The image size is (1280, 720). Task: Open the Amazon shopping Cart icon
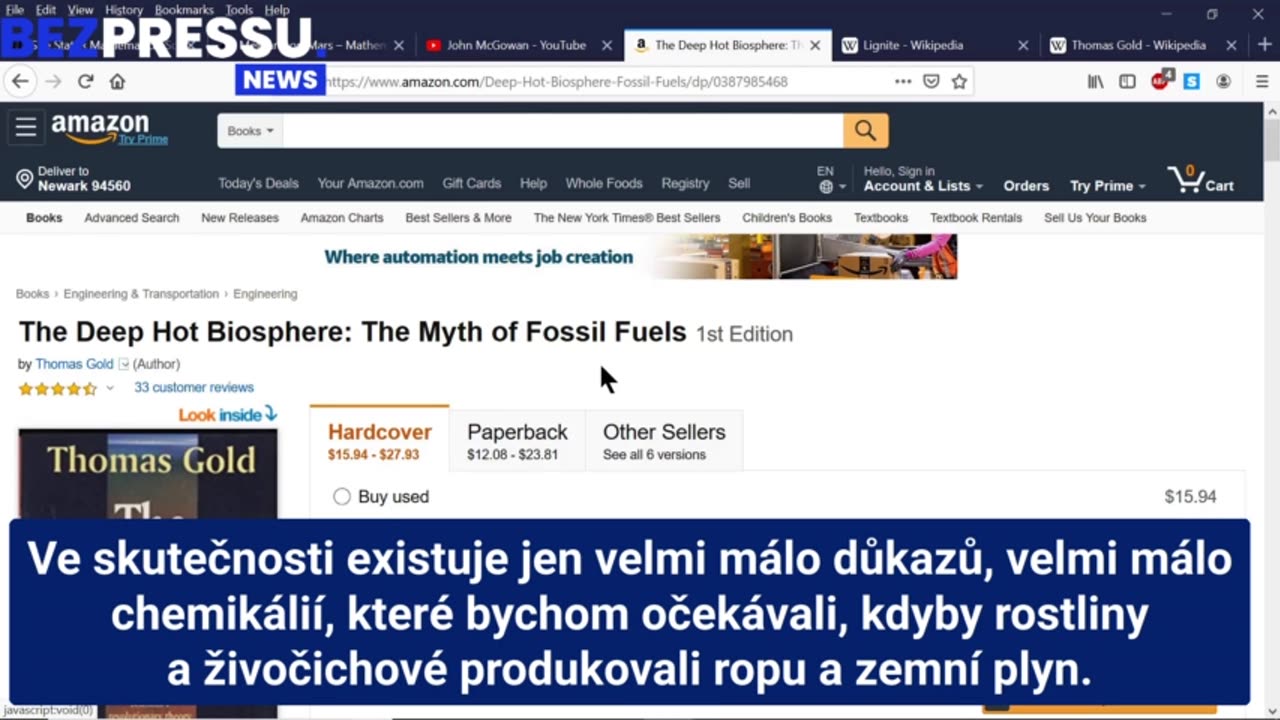point(1201,180)
